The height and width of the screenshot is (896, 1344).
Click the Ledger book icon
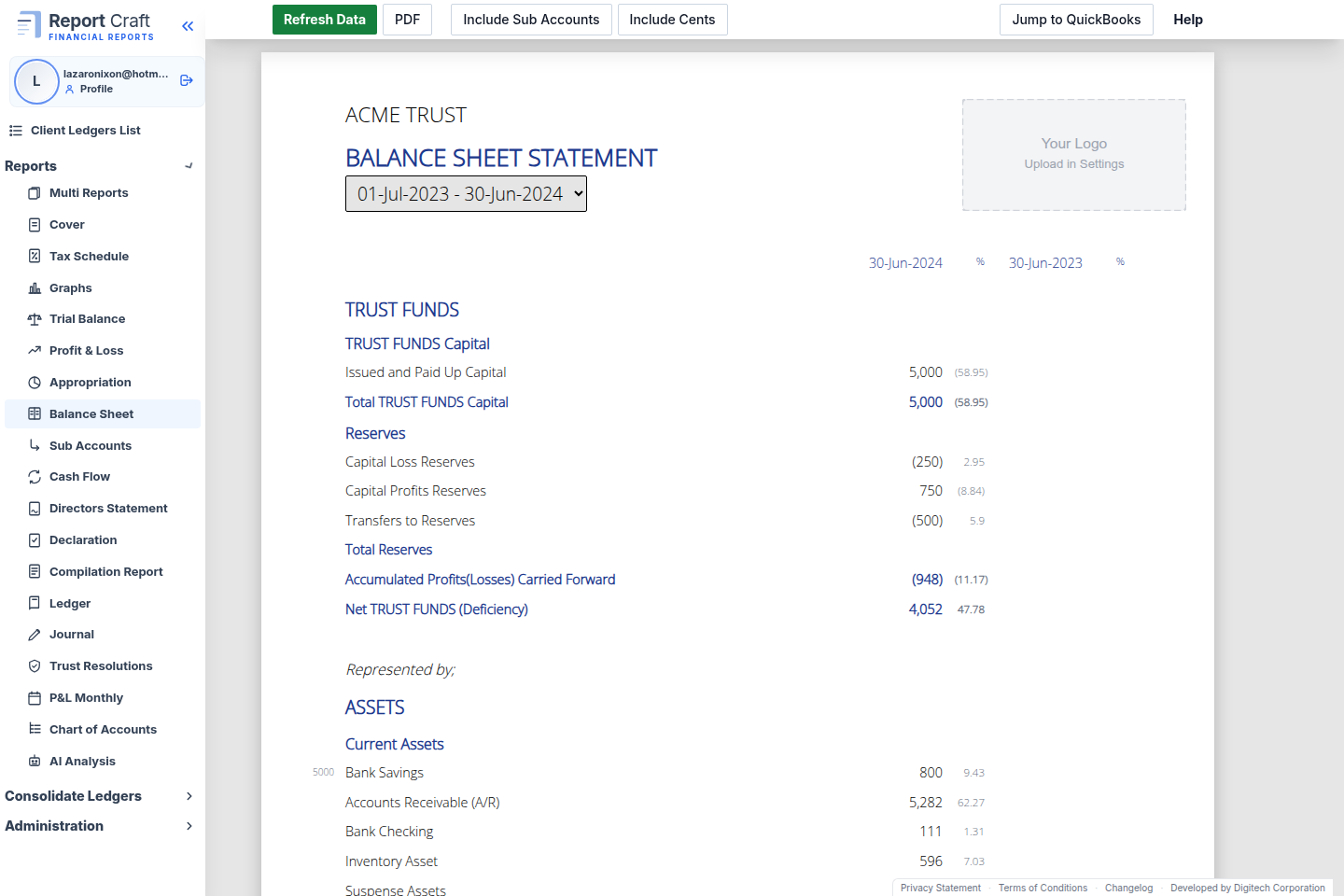coord(35,603)
